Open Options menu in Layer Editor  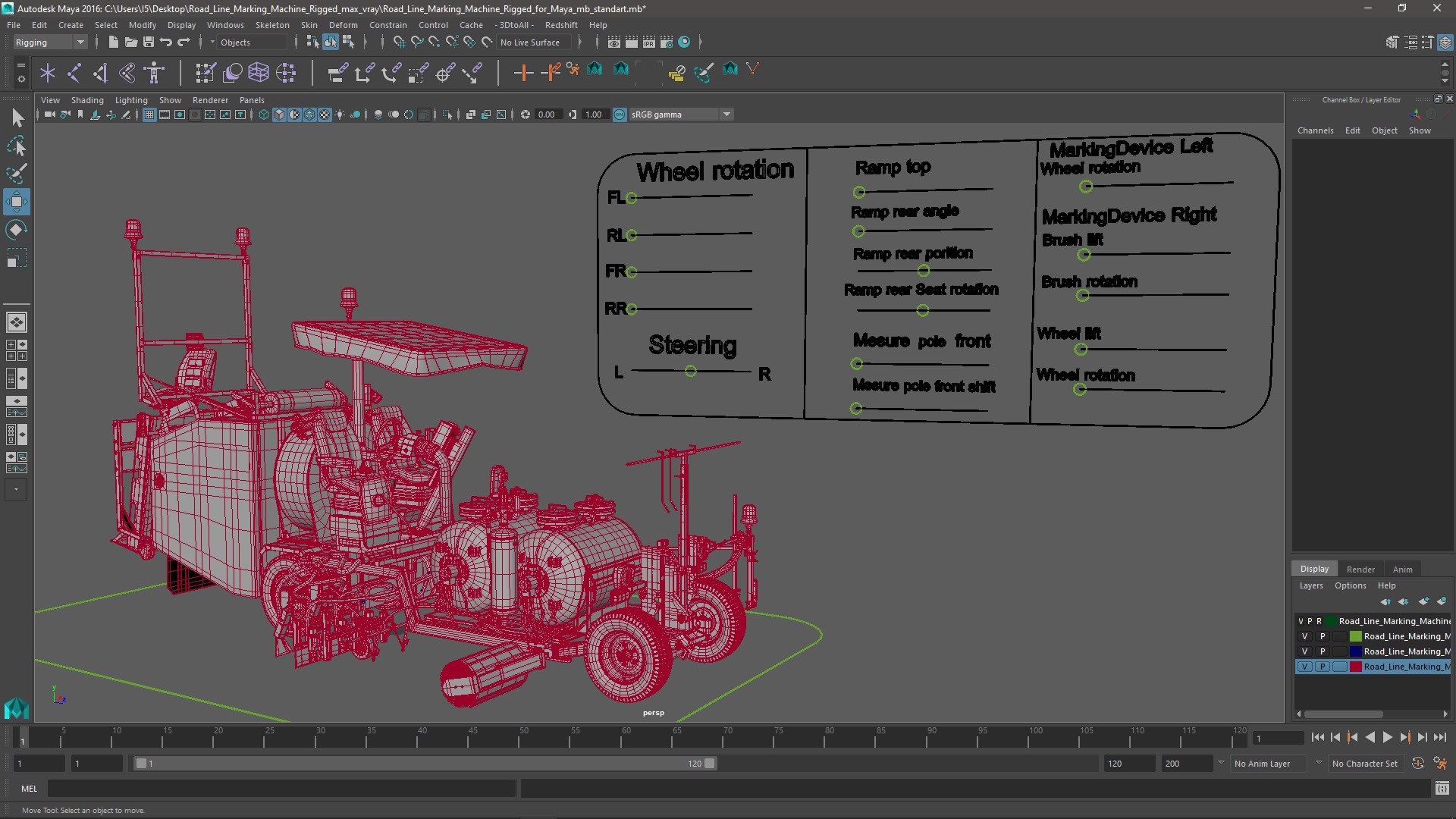click(1350, 585)
